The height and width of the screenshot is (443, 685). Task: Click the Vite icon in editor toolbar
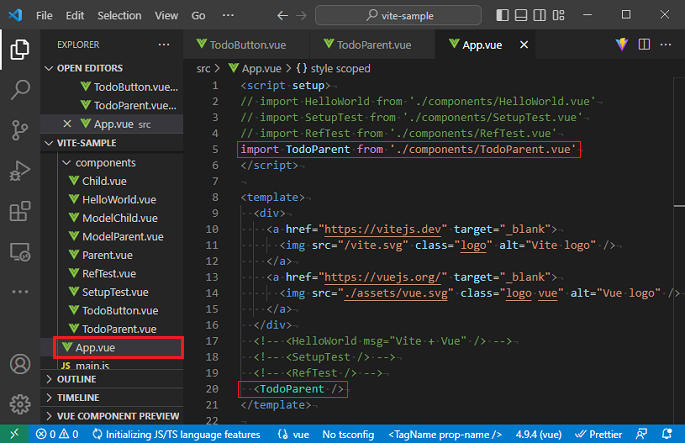tap(622, 44)
